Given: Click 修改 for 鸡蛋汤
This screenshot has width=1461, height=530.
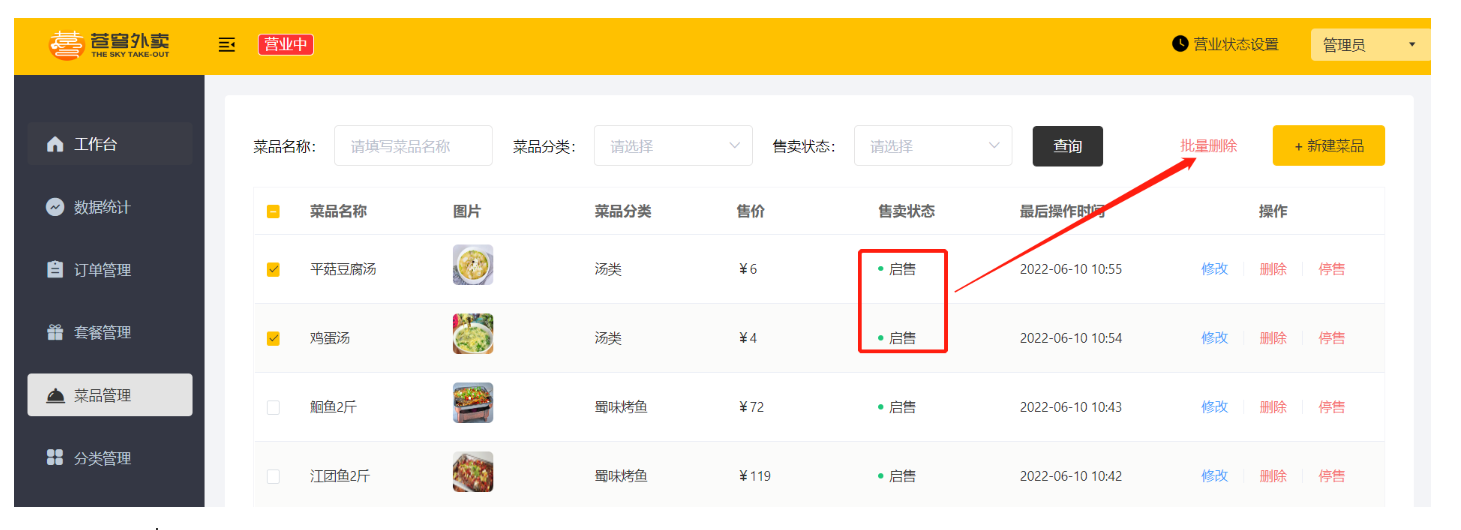Looking at the screenshot, I should 1214,338.
